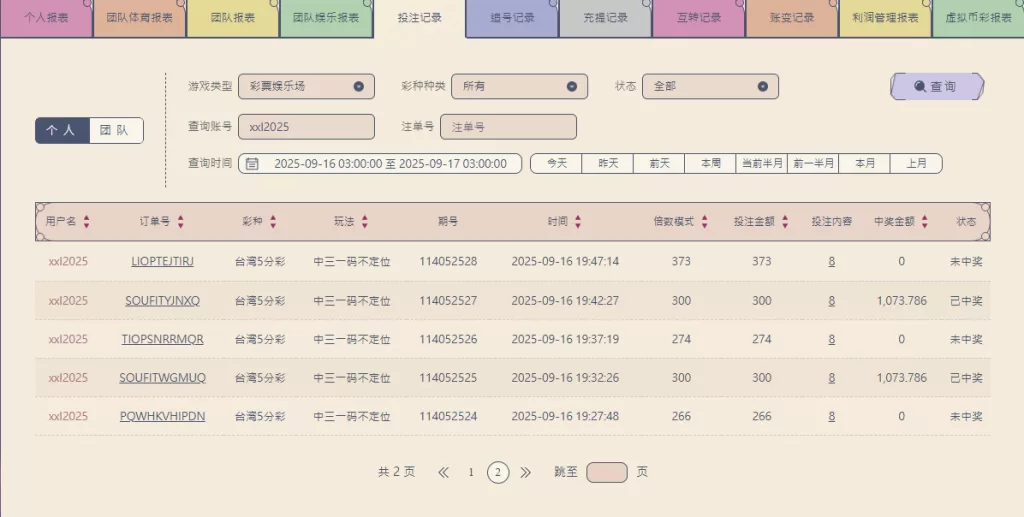Click the 跳至 page number input box
The image size is (1024, 517).
pyautogui.click(x=606, y=473)
